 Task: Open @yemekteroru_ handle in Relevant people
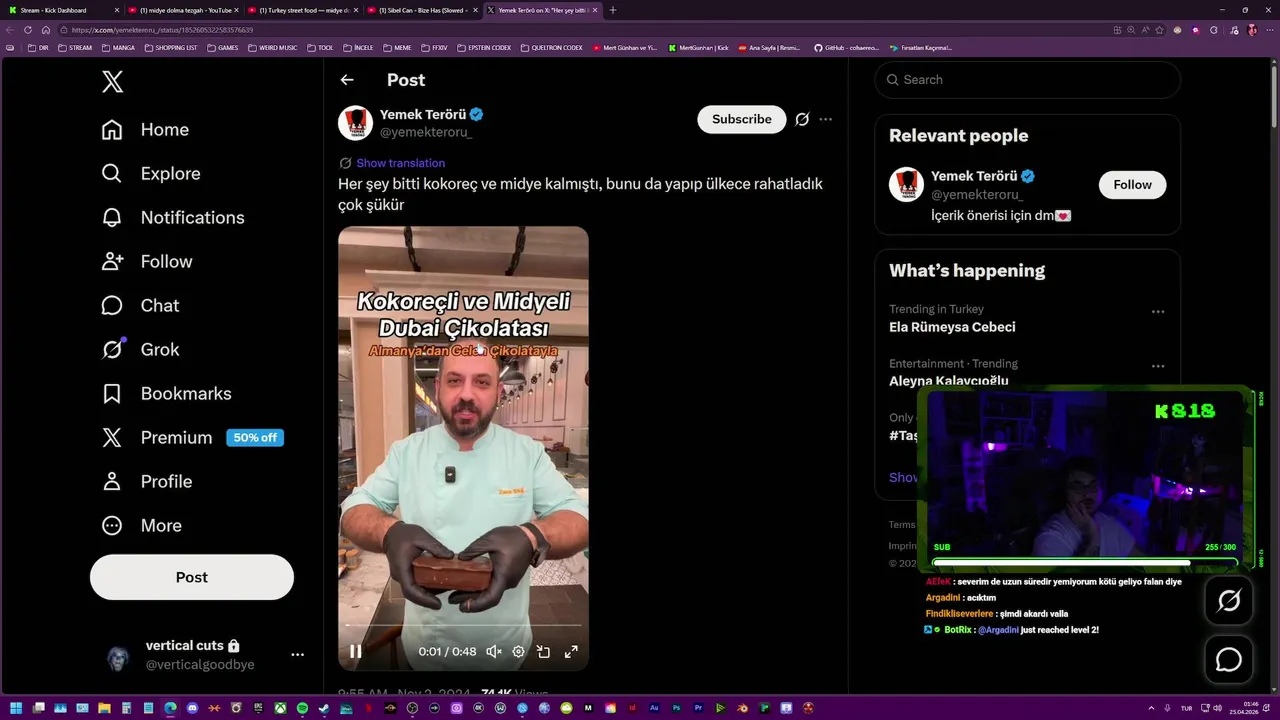pos(977,195)
